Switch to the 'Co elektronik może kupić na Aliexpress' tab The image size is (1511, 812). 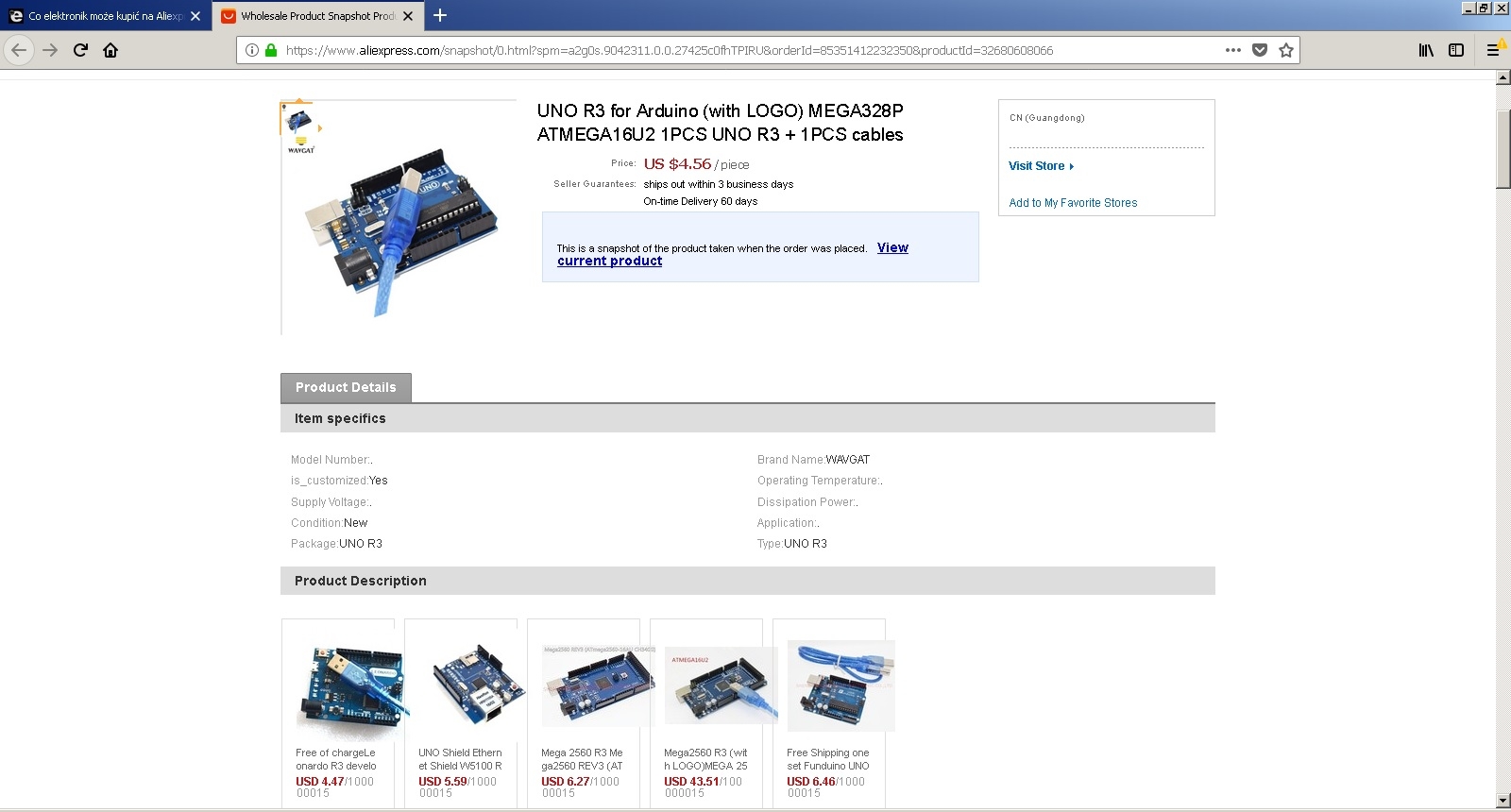[105, 16]
